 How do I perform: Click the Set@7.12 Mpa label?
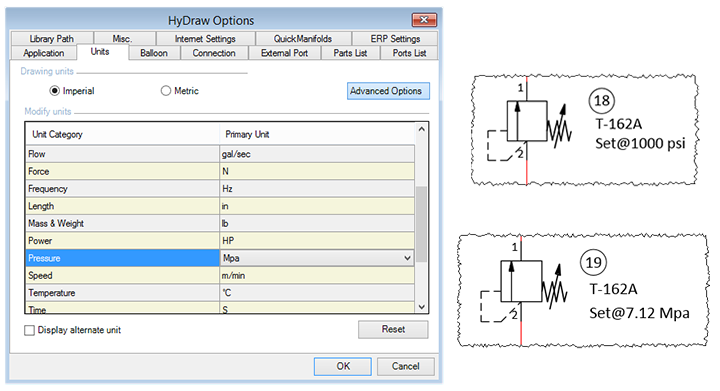tap(639, 313)
